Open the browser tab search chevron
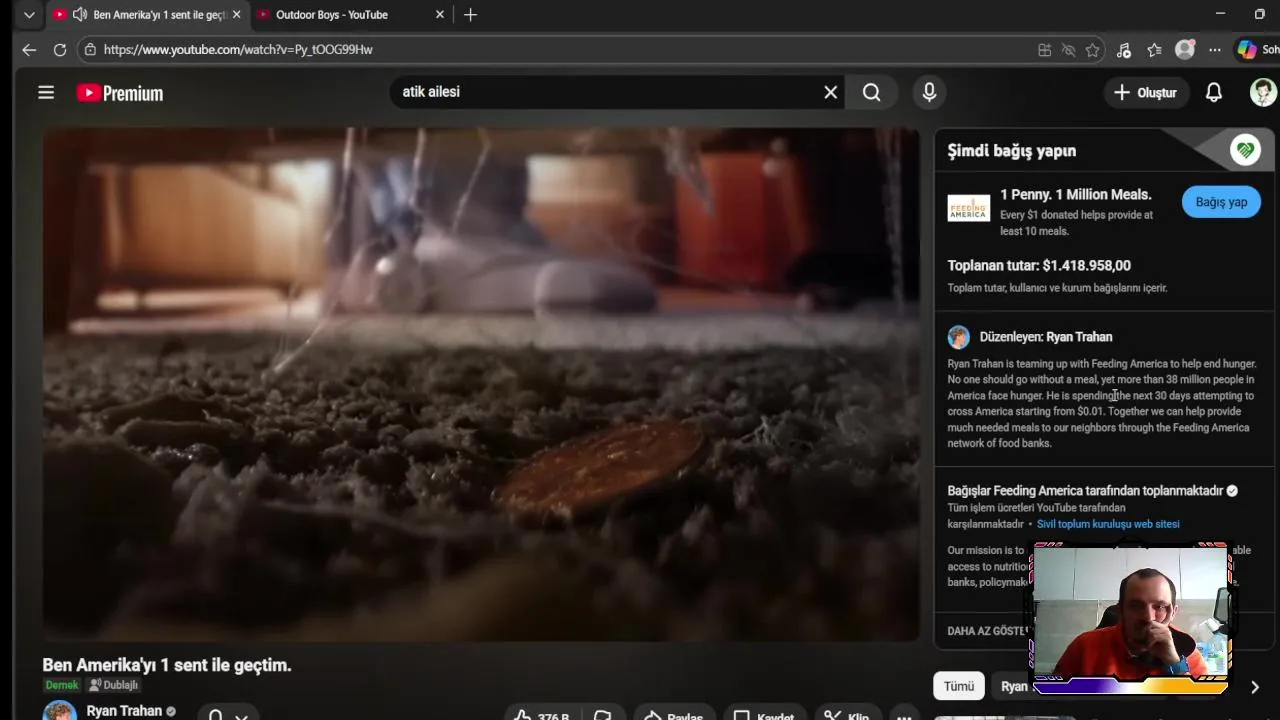The height and width of the screenshot is (720, 1280). pos(29,15)
